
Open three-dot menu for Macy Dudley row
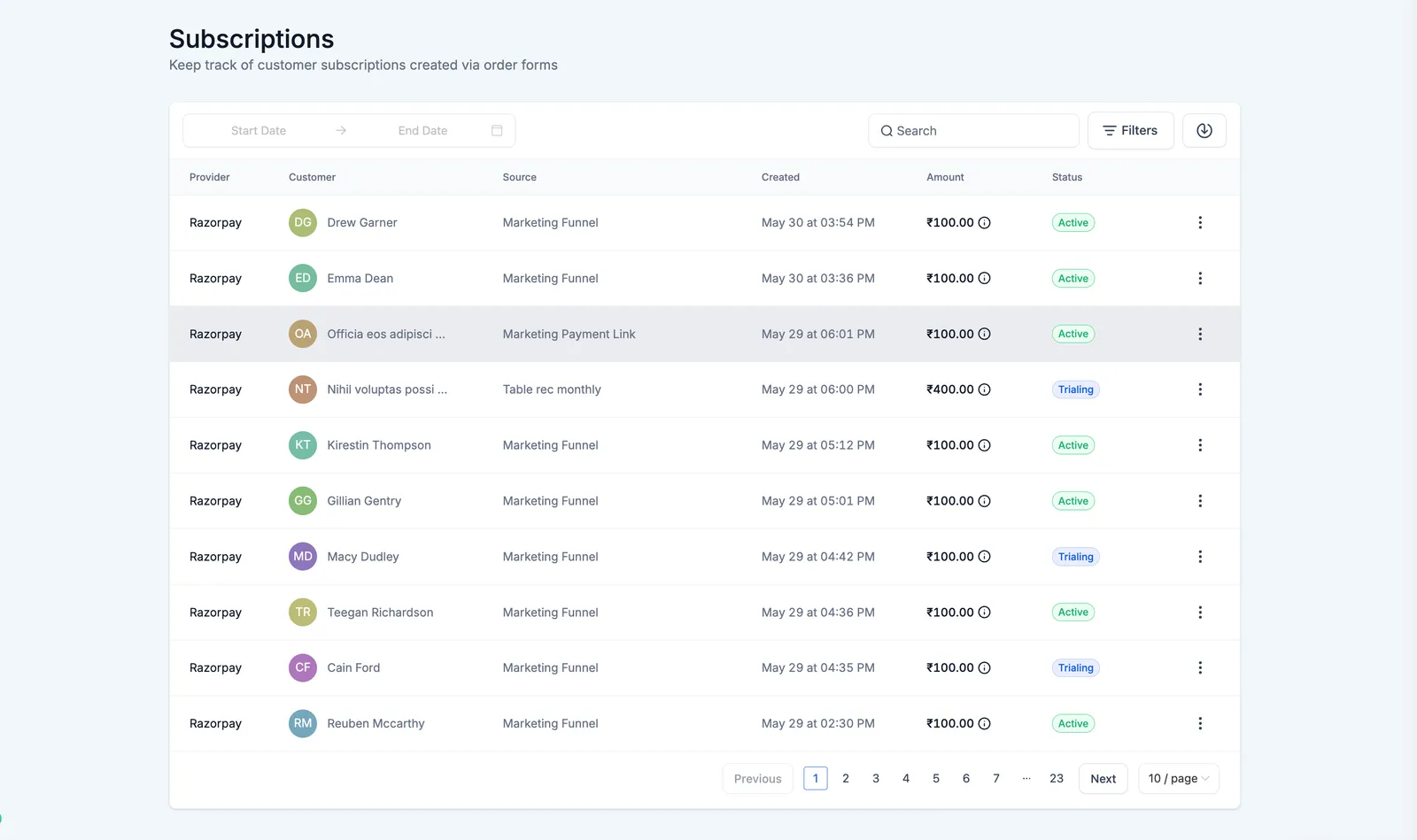point(1200,557)
